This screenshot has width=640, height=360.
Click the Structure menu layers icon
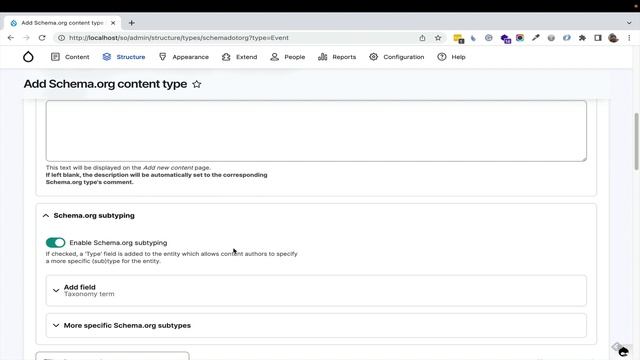pos(107,57)
